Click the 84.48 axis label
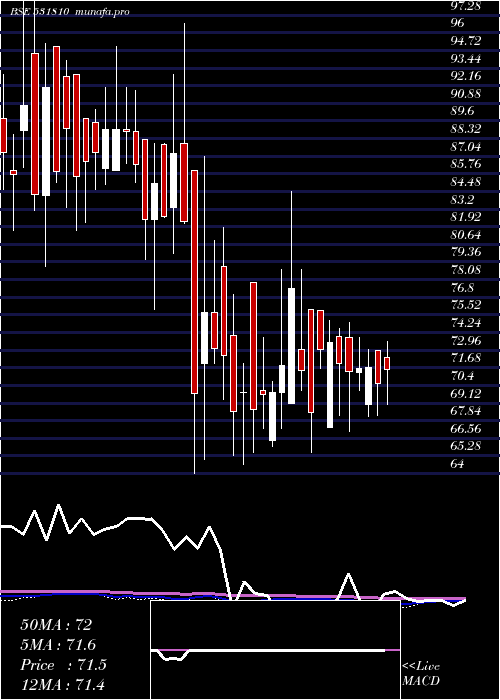 tap(467, 182)
